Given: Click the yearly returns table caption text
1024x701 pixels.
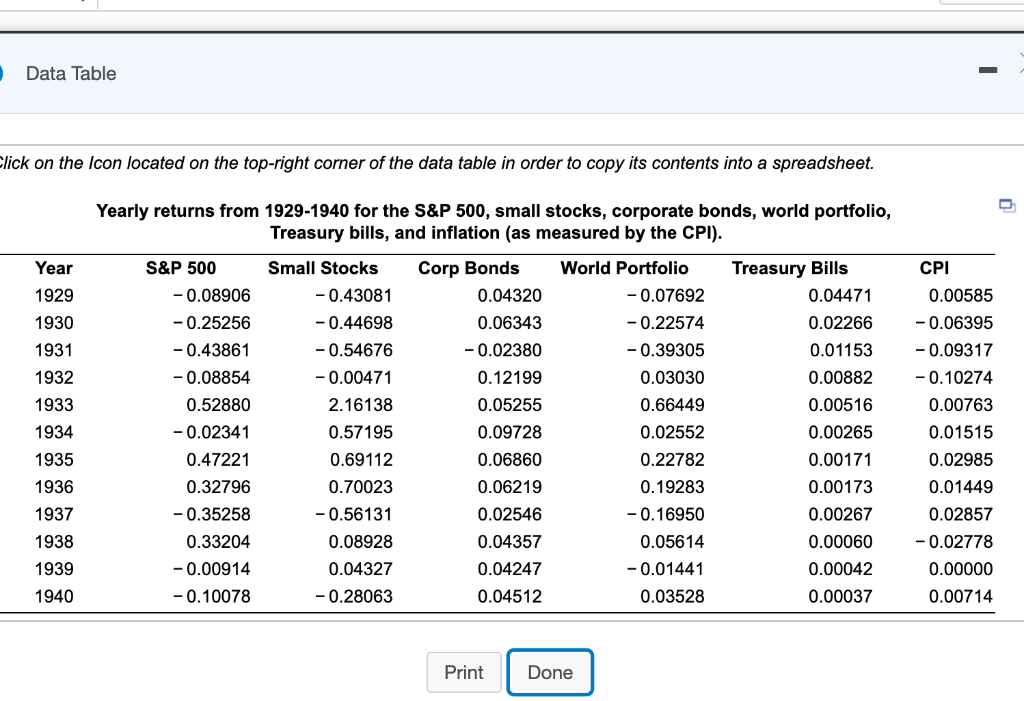Looking at the screenshot, I should 493,221.
